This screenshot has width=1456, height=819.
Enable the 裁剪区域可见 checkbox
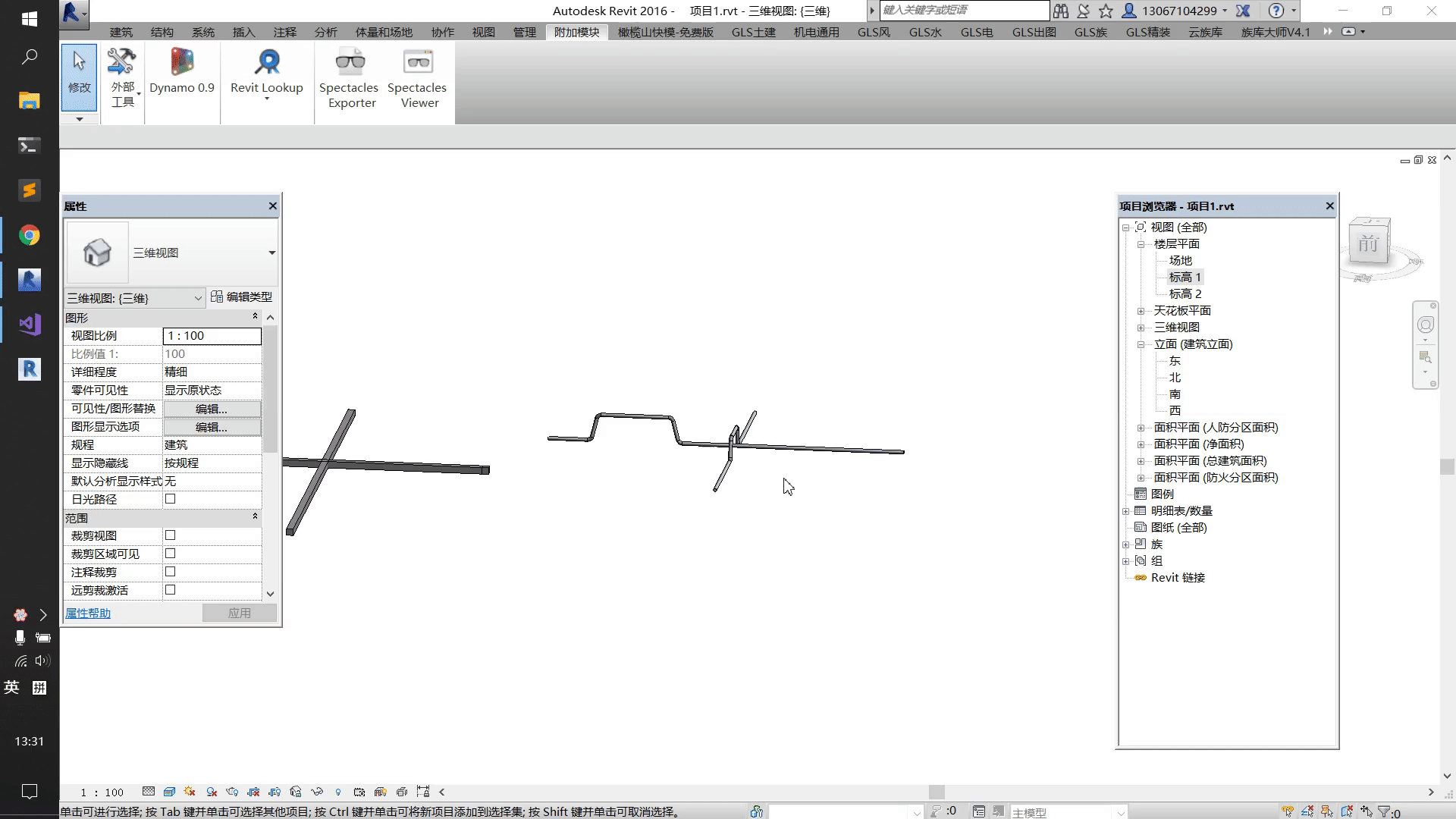pyautogui.click(x=170, y=553)
